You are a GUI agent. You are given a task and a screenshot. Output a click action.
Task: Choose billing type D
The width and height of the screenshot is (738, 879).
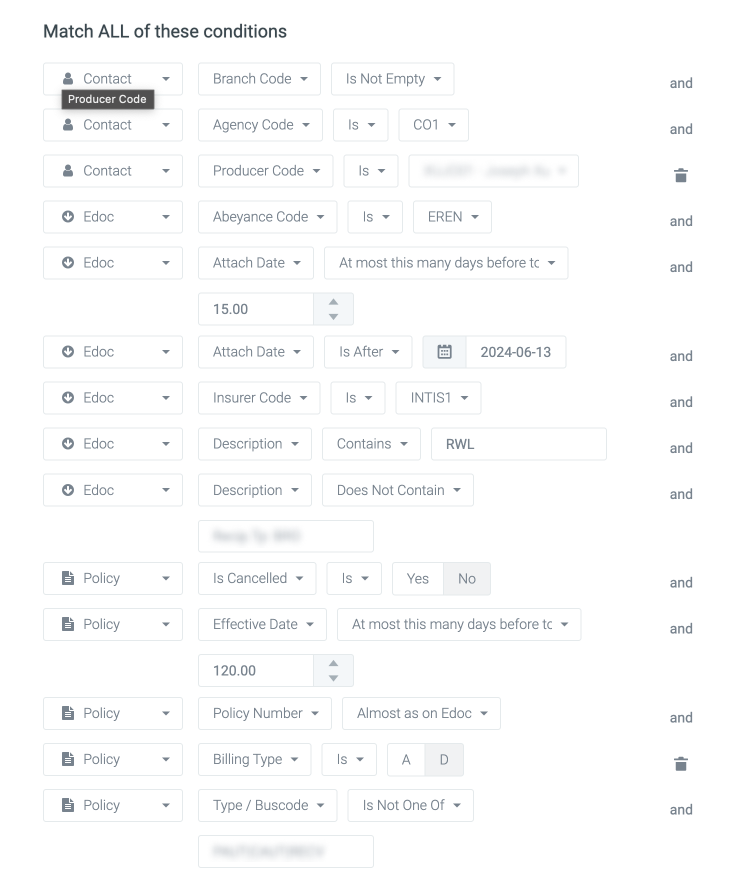click(x=444, y=760)
